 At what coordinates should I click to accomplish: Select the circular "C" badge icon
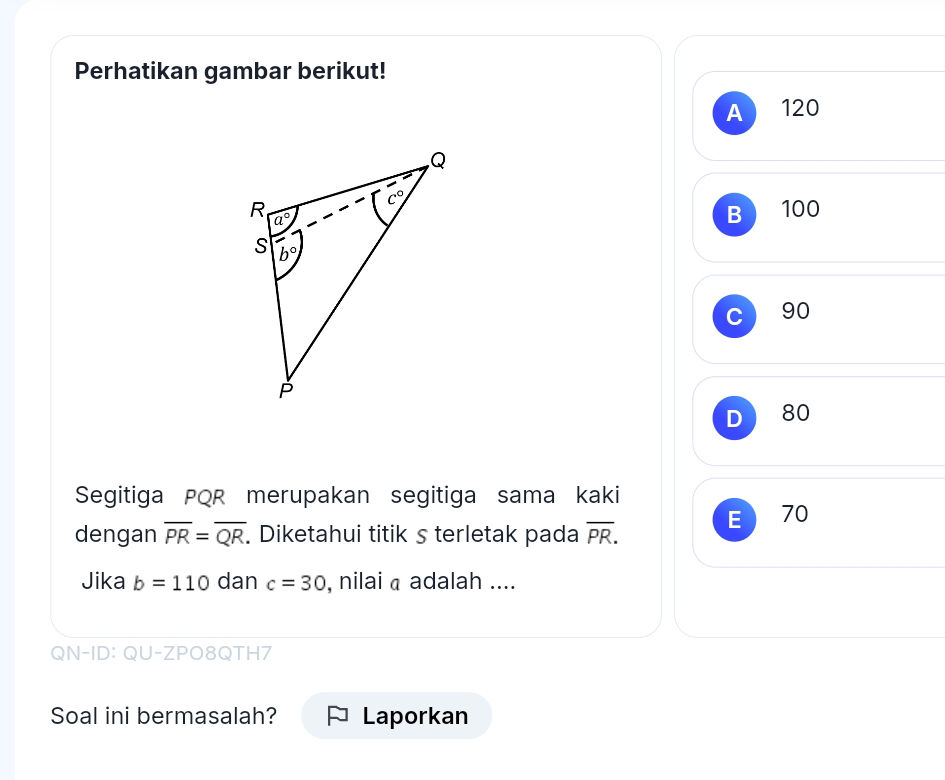(733, 317)
